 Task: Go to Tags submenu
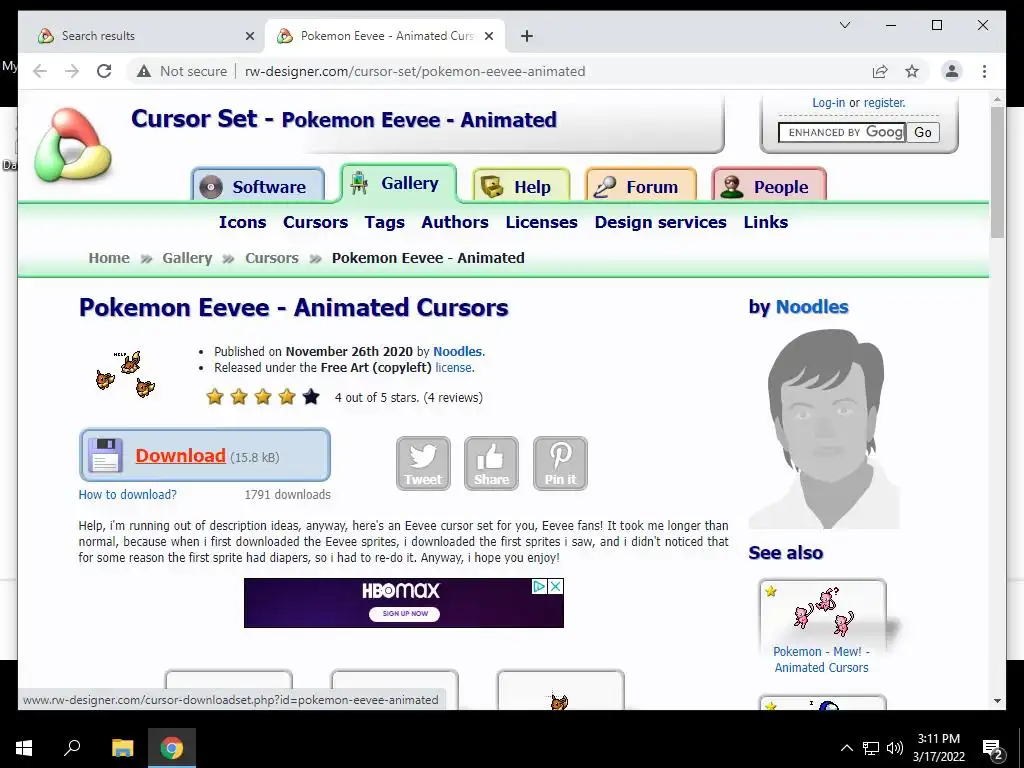click(385, 222)
